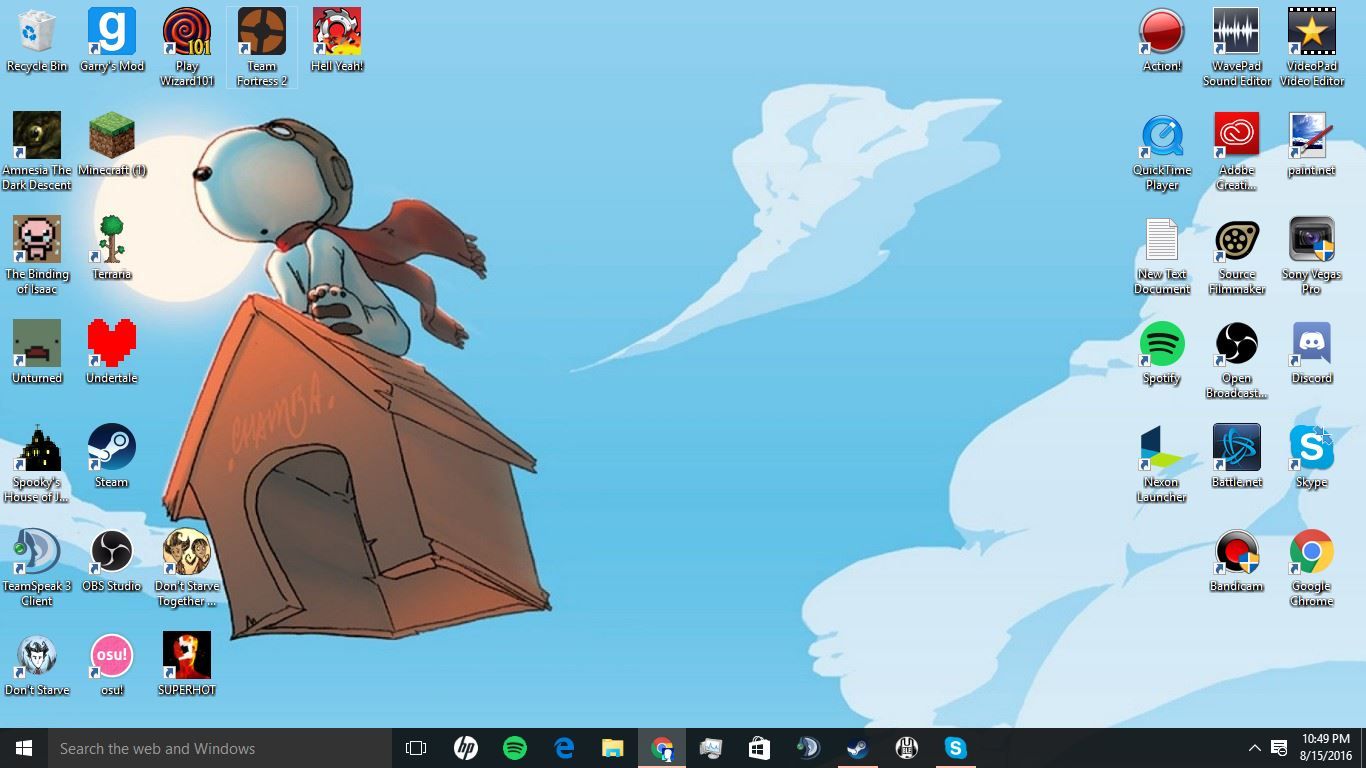Select the Recycle Bin
Viewport: 1366px width, 768px height.
click(x=37, y=33)
